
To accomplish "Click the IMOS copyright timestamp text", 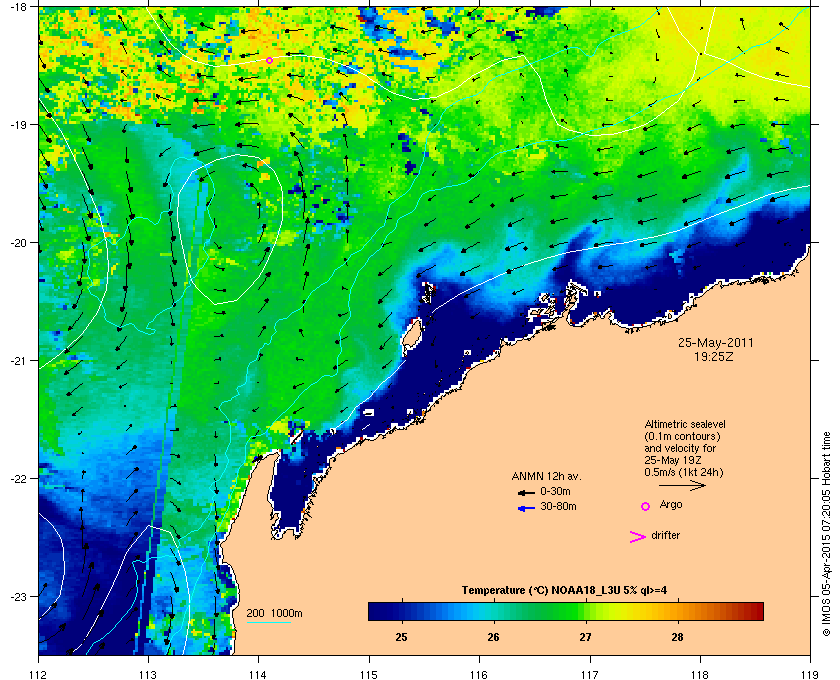I will point(826,535).
